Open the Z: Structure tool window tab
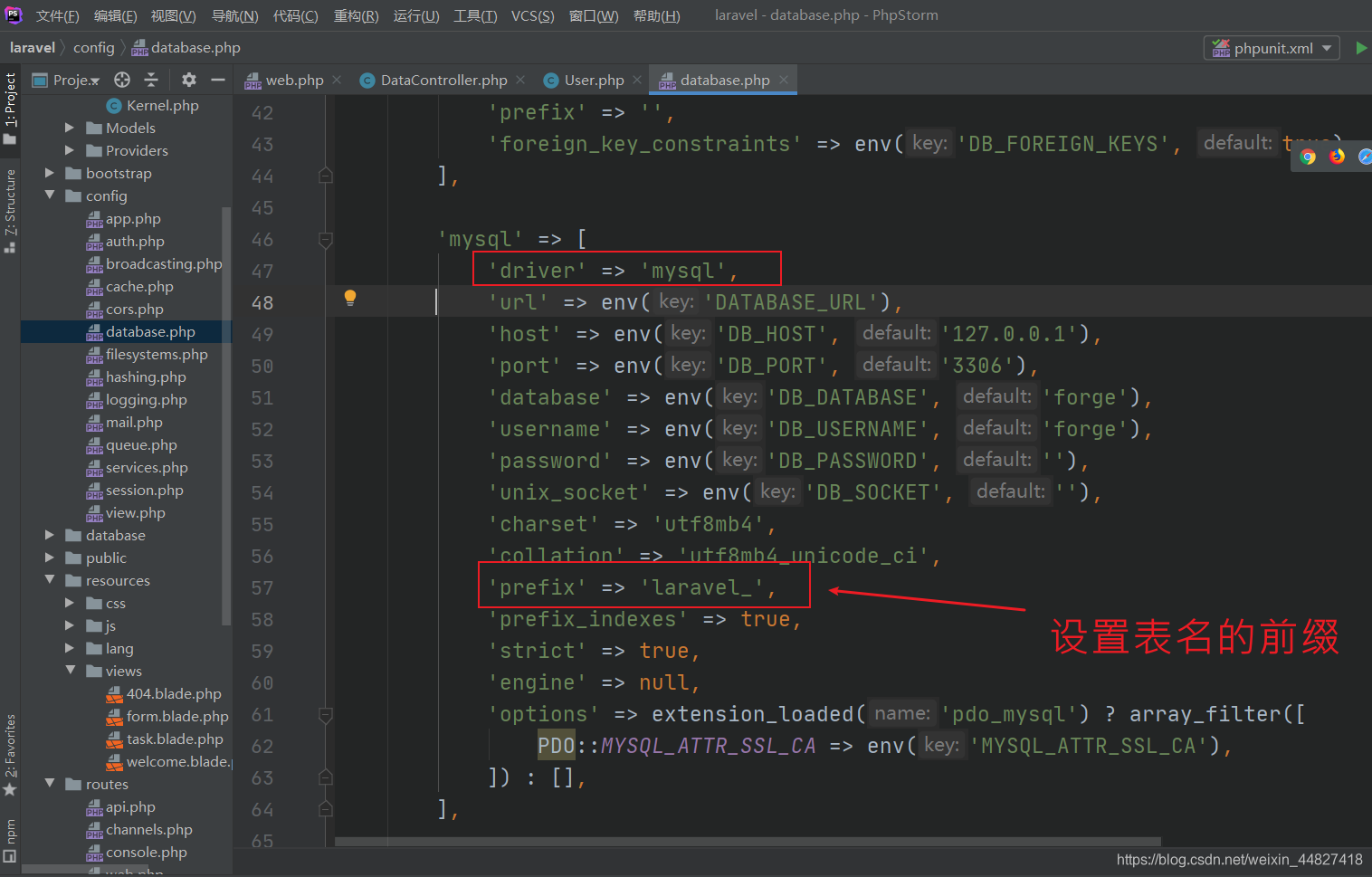The image size is (1372, 877). tap(10, 210)
